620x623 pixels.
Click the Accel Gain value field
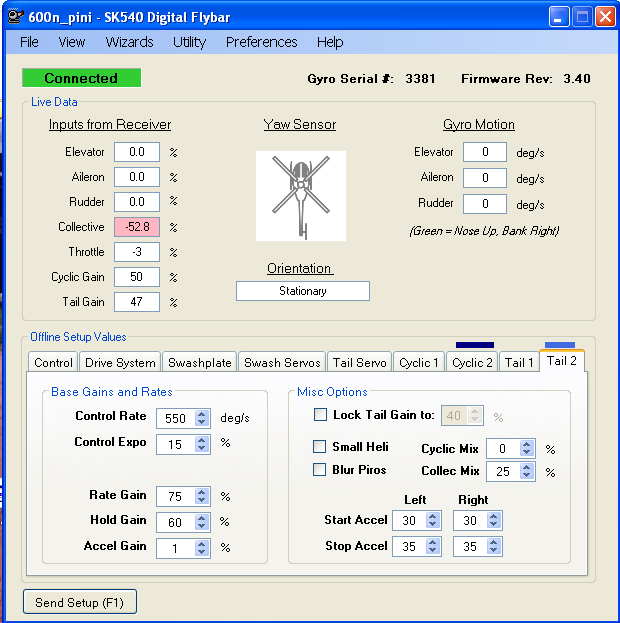click(x=176, y=548)
